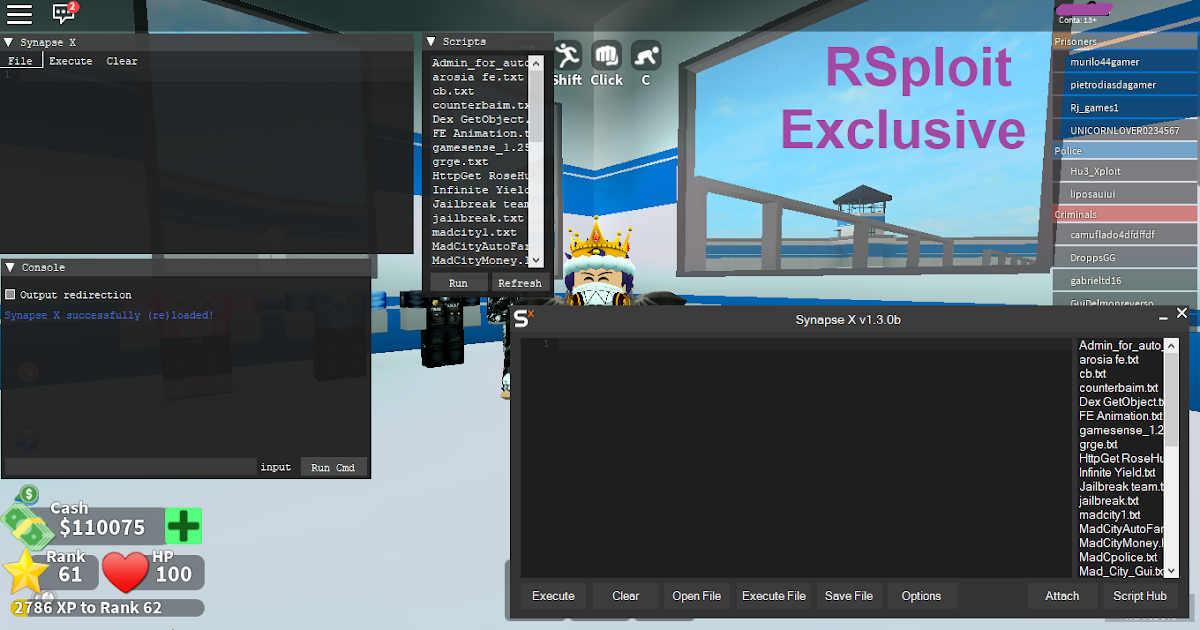Viewport: 1200px width, 630px height.
Task: Click player DroppsGG in leaderboard
Action: tap(1125, 257)
